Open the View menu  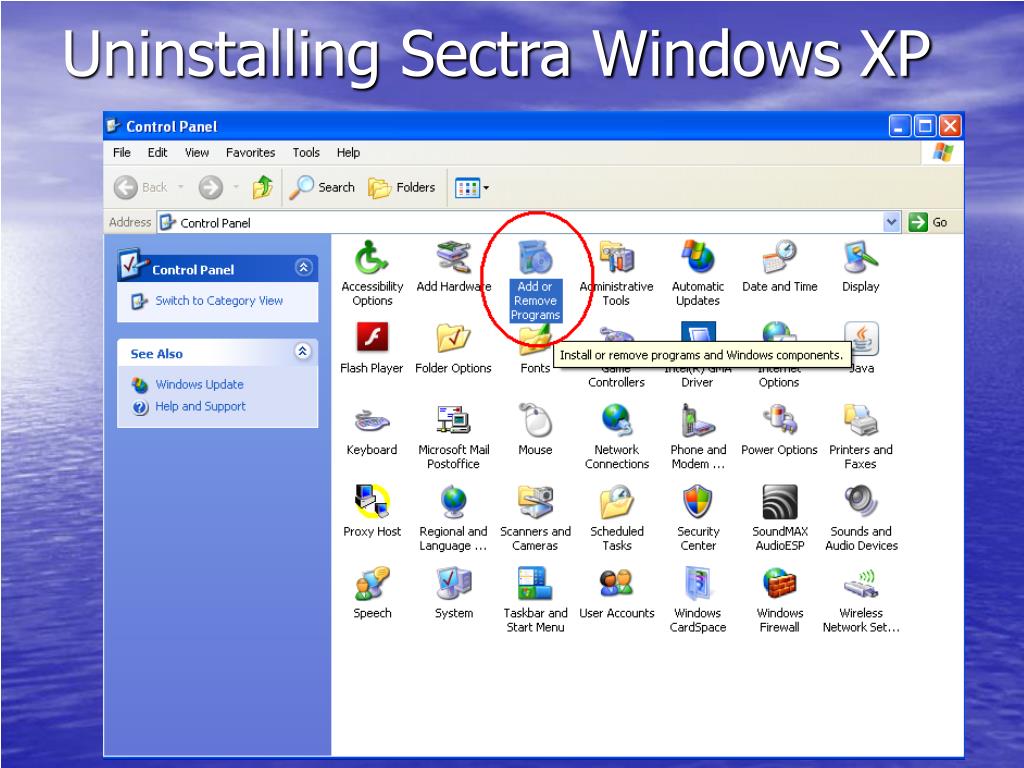[x=197, y=152]
